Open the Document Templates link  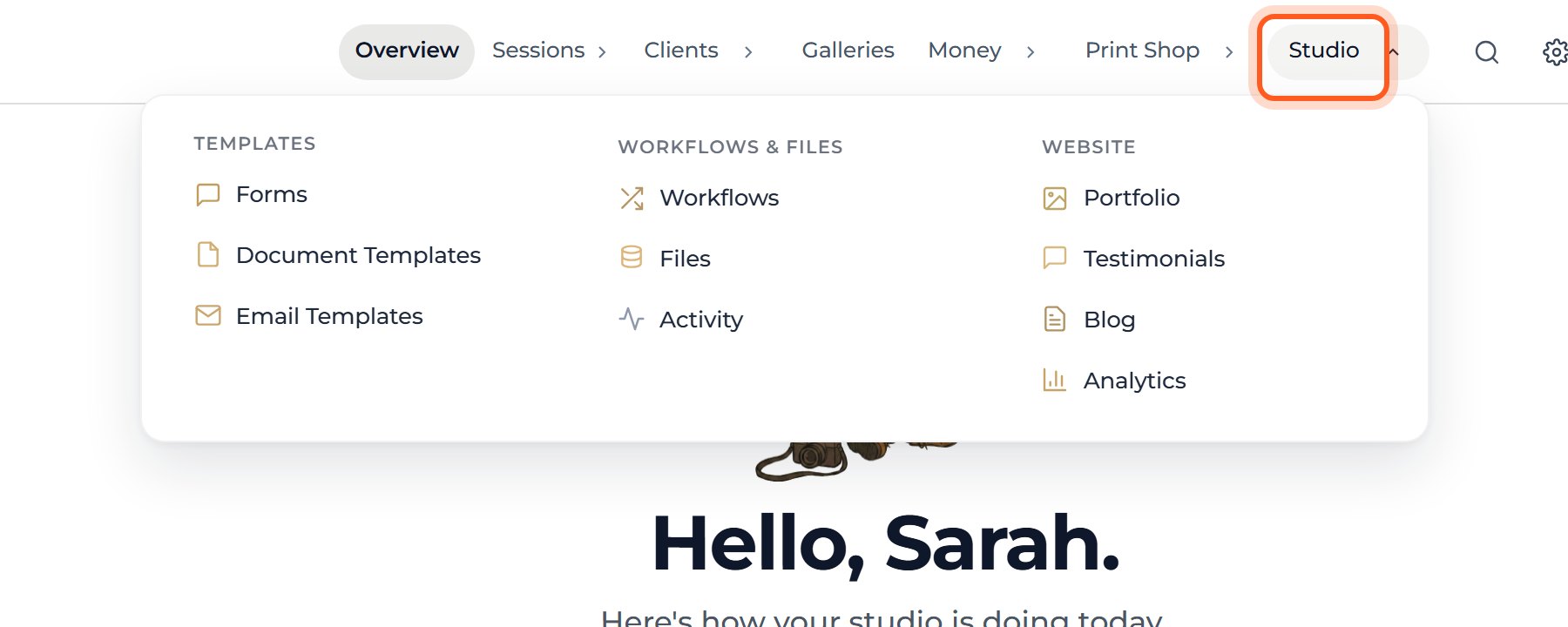[358, 255]
